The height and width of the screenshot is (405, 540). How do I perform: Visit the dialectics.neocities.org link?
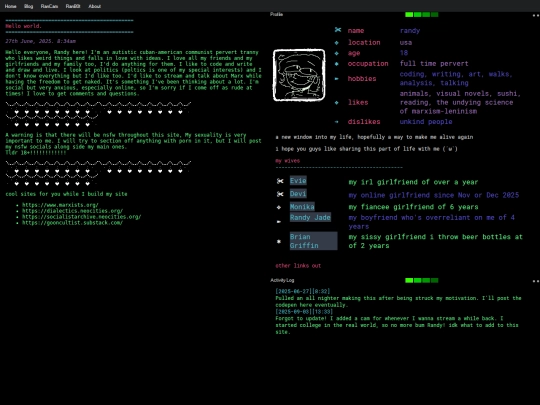click(72, 211)
